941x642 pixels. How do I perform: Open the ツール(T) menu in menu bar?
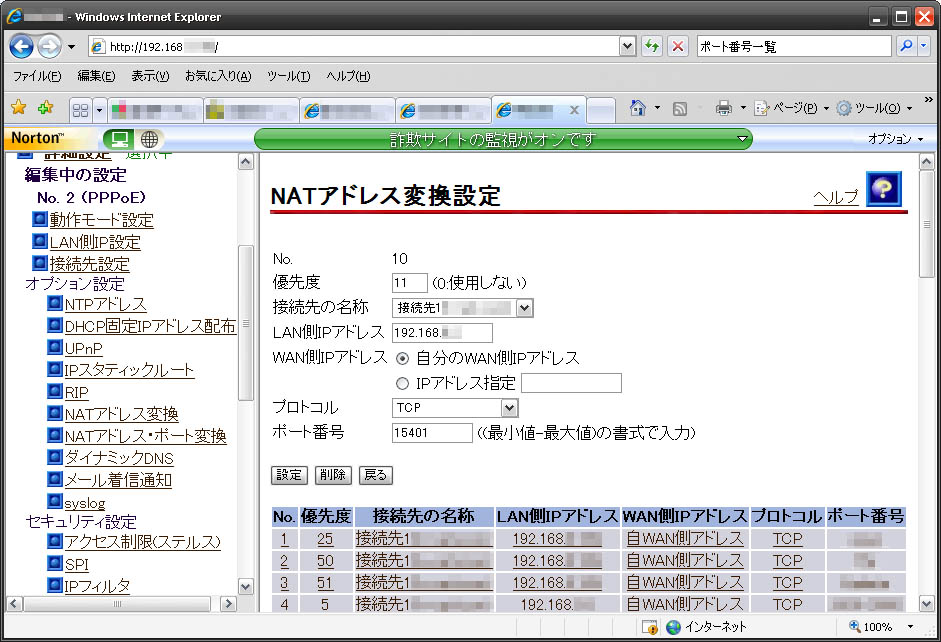tap(289, 76)
